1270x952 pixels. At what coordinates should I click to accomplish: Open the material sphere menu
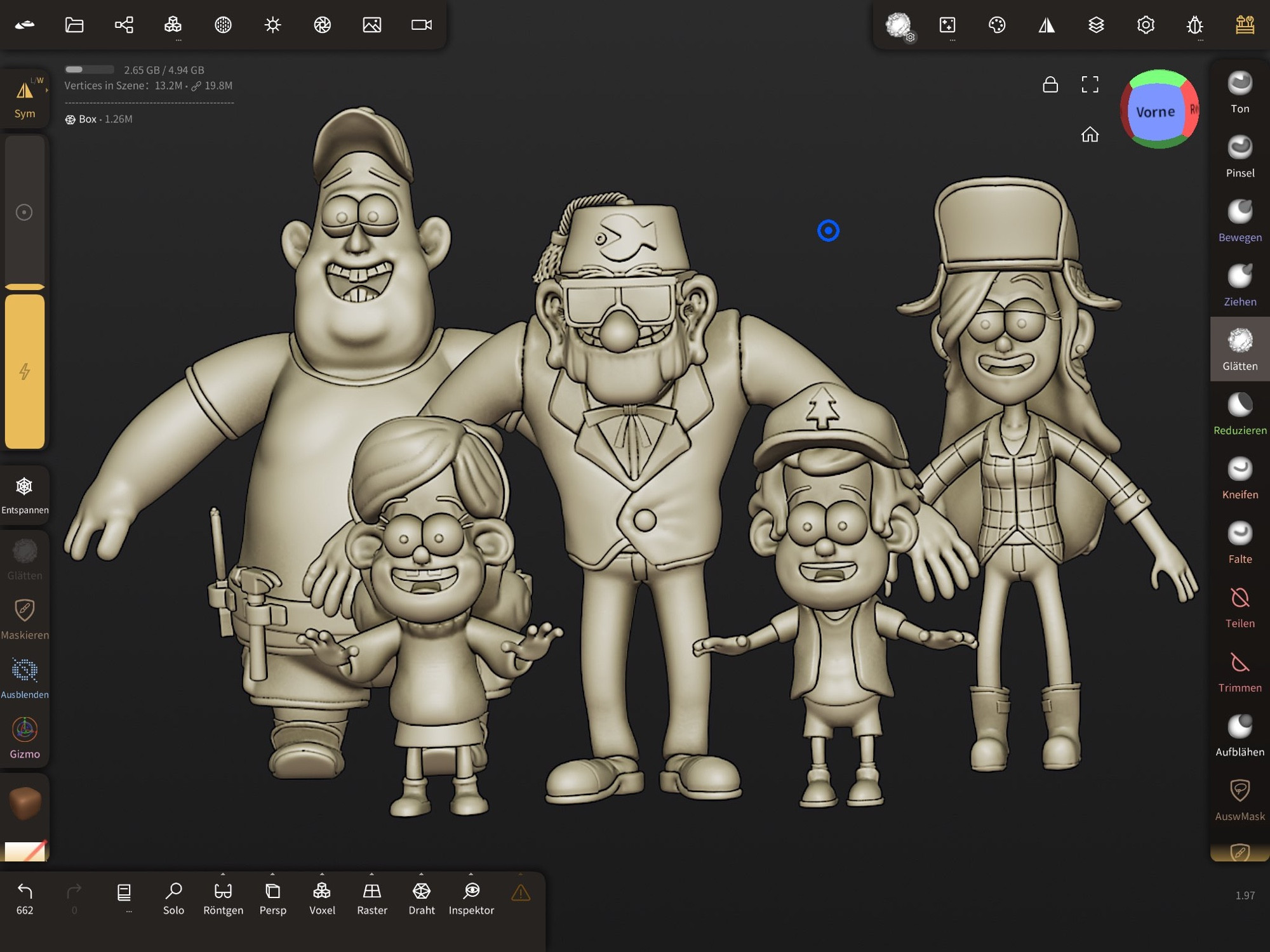[223, 25]
